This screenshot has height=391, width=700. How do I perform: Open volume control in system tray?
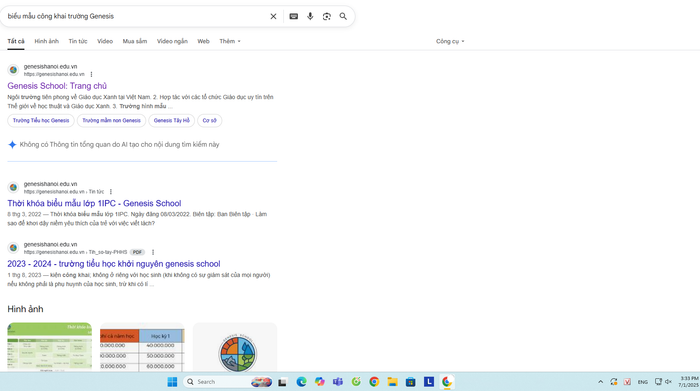pos(668,382)
